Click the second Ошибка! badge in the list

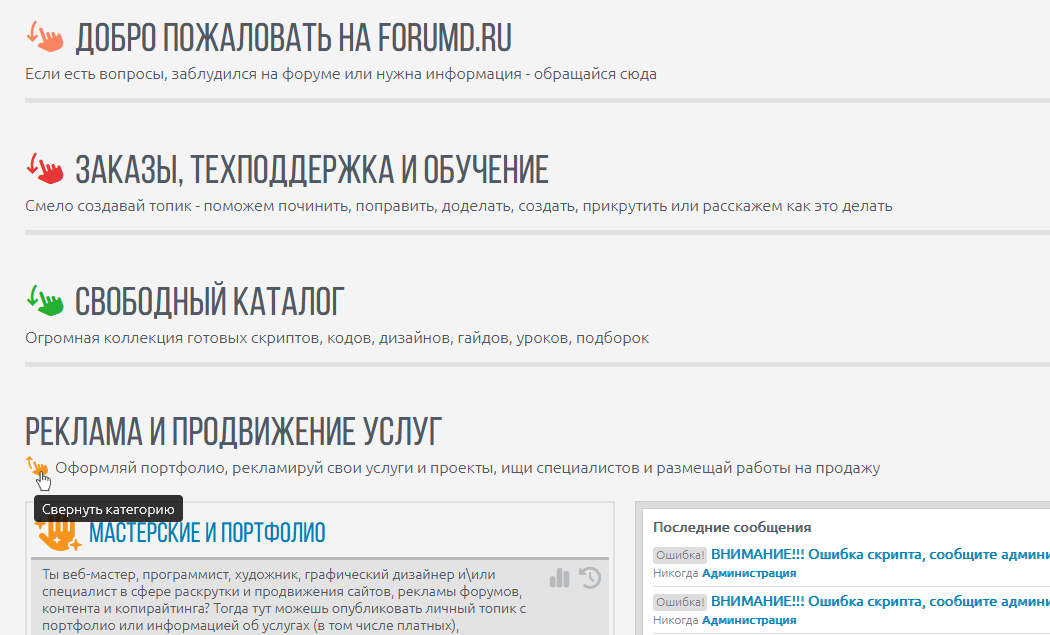[680, 602]
